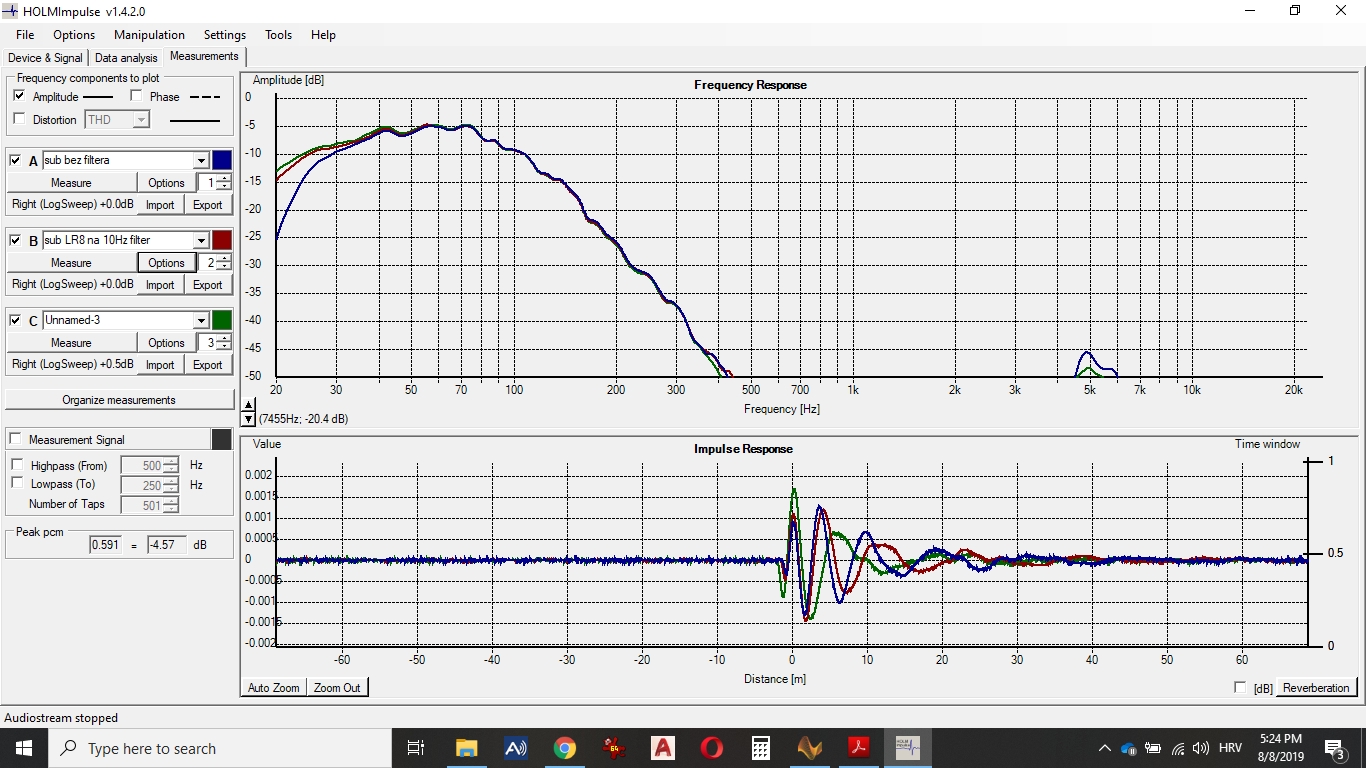Click the dark red color swatch for measurement B
The width and height of the screenshot is (1366, 768).
click(222, 240)
